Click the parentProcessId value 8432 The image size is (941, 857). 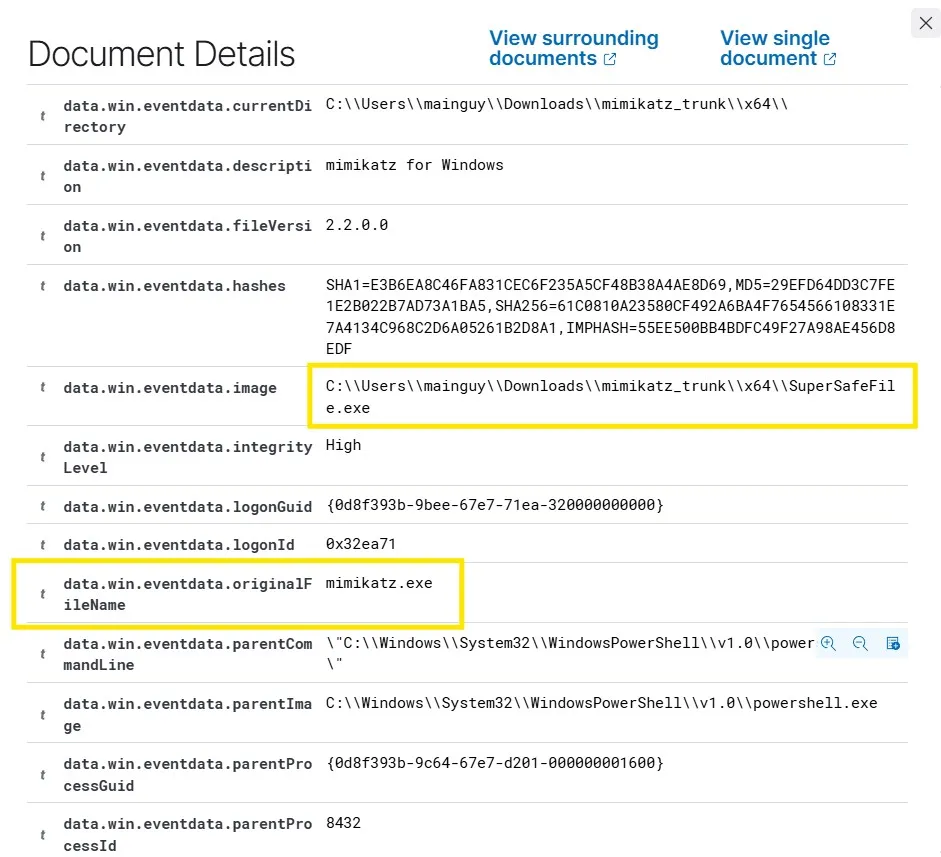click(343, 824)
